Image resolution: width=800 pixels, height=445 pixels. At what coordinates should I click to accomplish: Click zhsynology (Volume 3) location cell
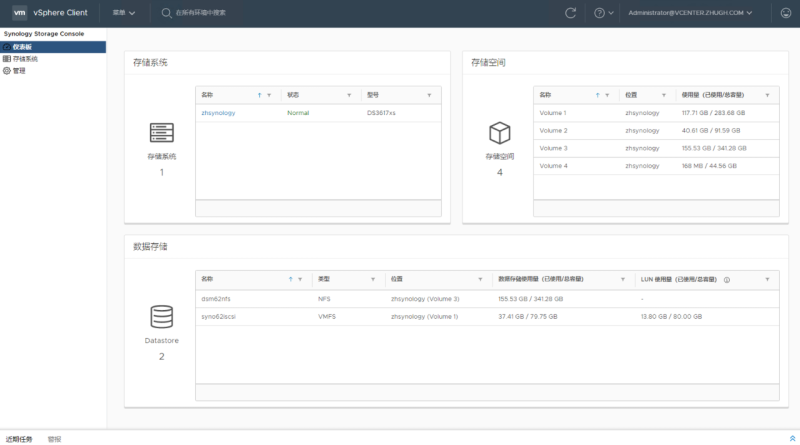(425, 299)
